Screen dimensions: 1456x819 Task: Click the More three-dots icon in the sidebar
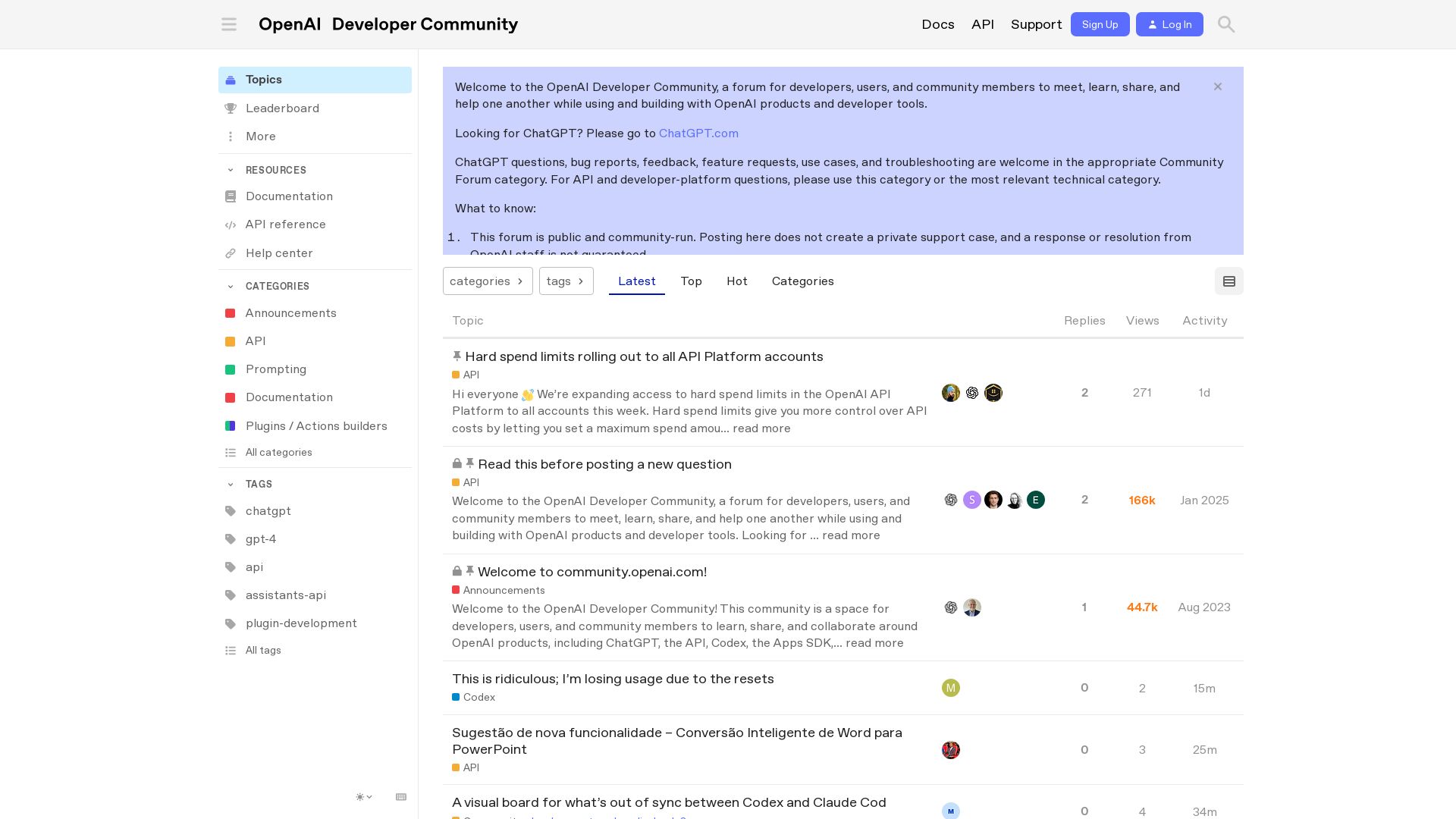231,136
